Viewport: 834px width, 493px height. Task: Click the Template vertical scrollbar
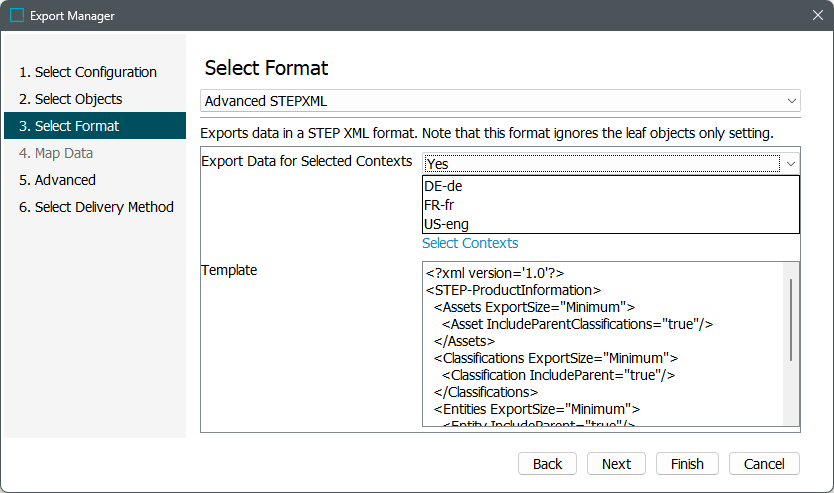[791, 320]
